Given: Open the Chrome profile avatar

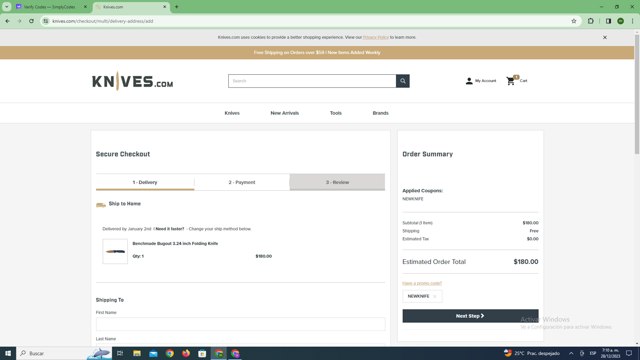Looking at the screenshot, I should (620, 21).
